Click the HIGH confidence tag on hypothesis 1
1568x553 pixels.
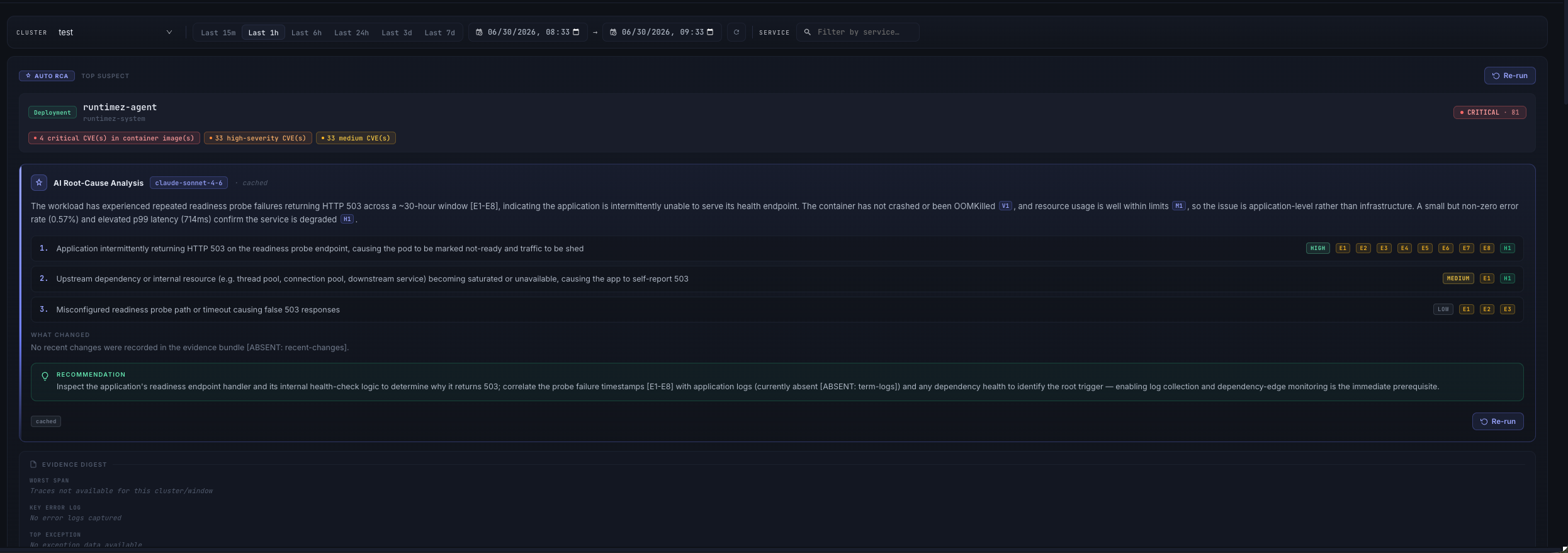1317,249
